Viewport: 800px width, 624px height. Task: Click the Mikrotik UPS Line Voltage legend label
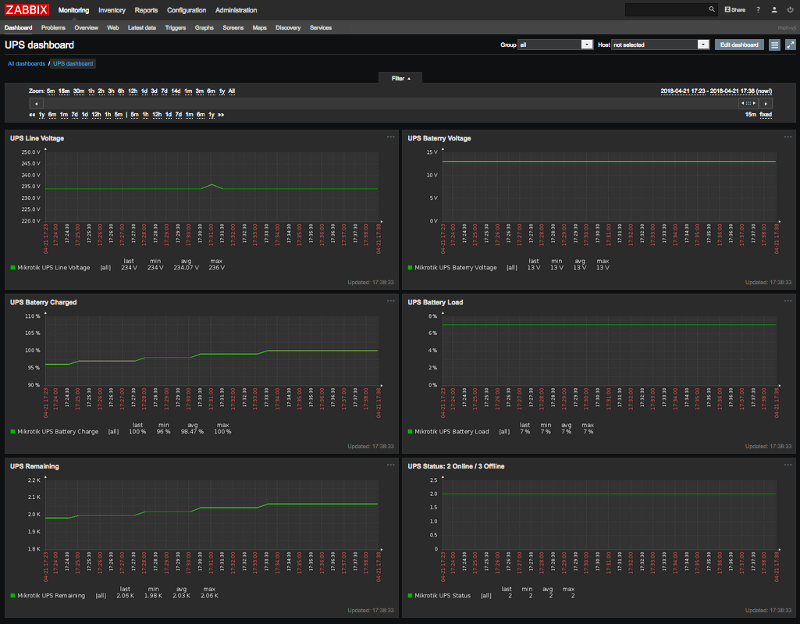tap(54, 267)
